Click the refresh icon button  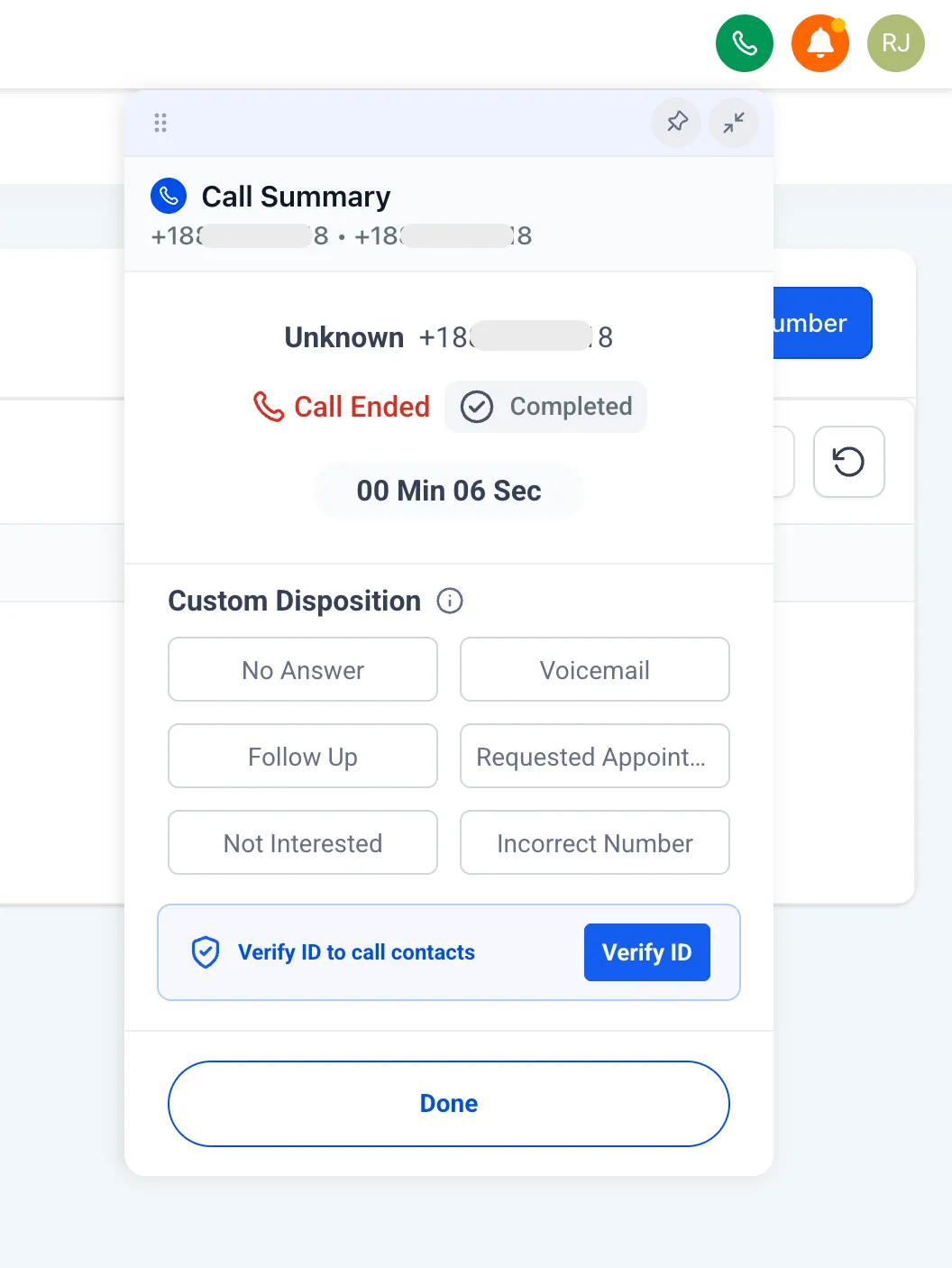click(848, 462)
